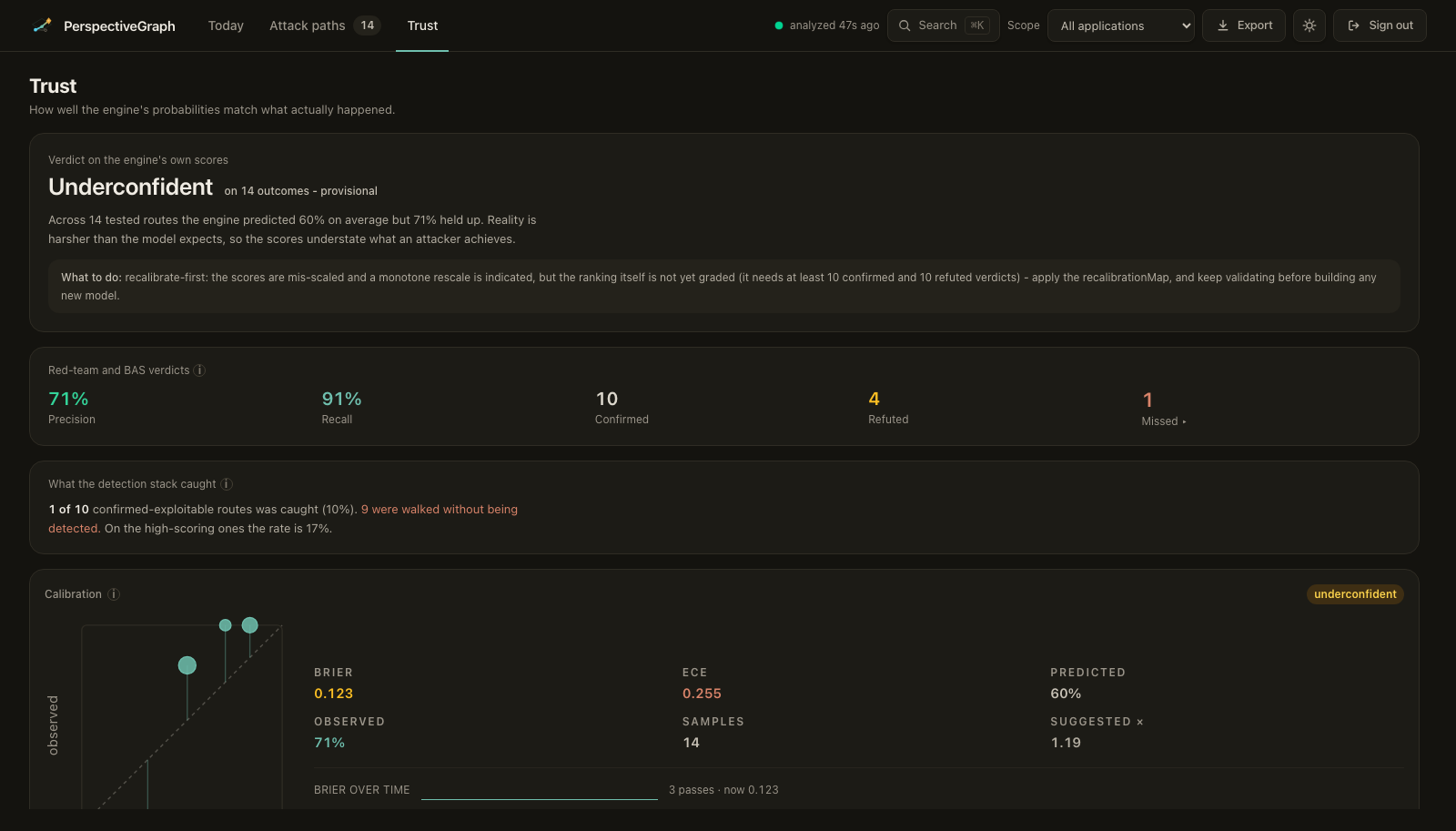Screen dimensions: 1456x831
Task: Click the Predicted value 60%
Action: coord(1066,694)
